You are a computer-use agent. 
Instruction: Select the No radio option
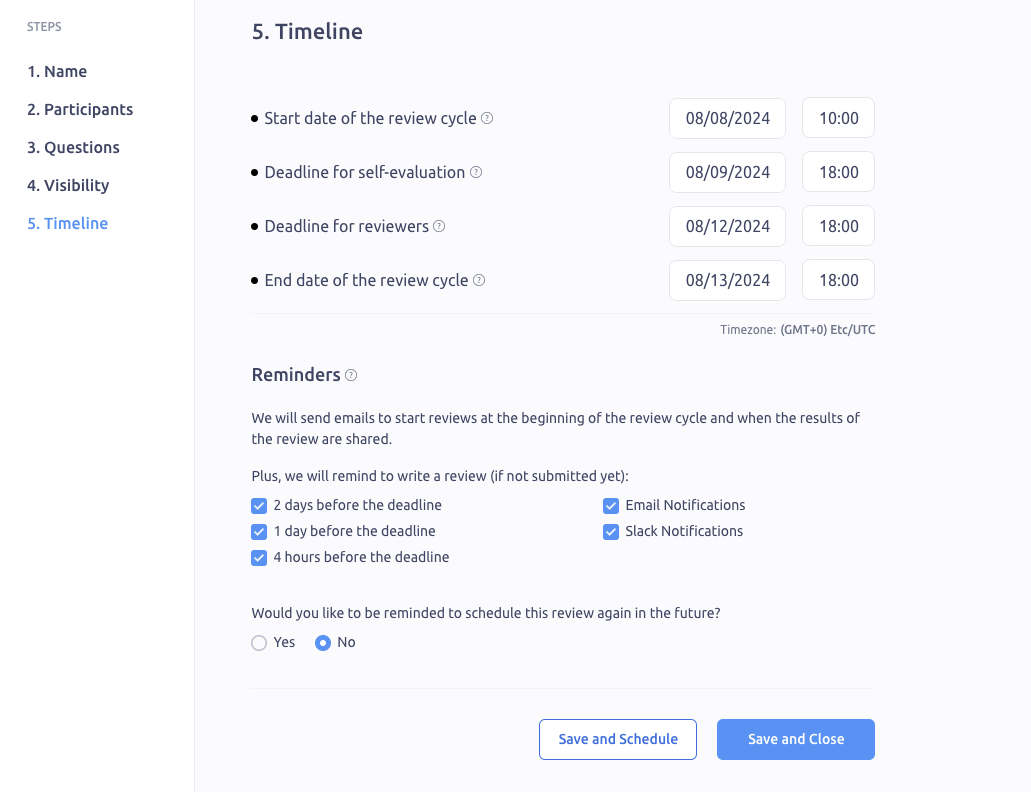pos(323,643)
